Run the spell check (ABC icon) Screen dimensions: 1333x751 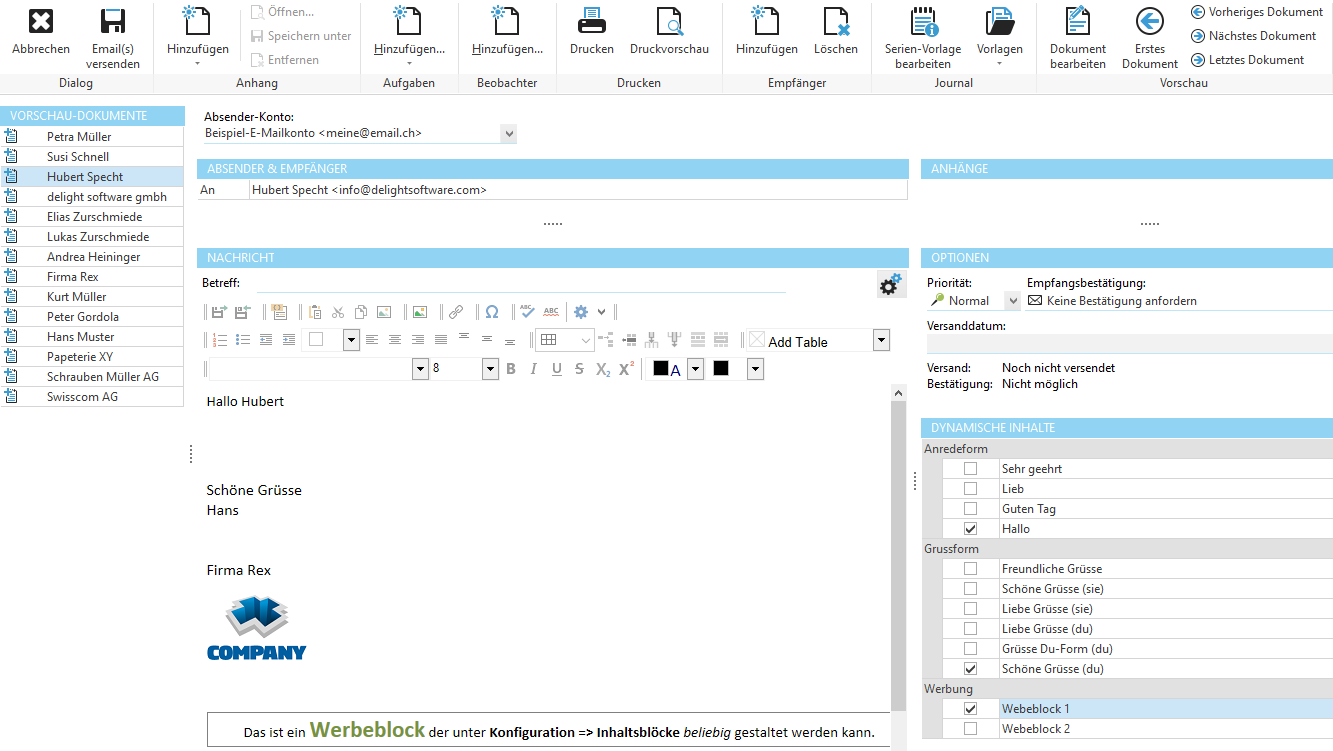coord(527,312)
